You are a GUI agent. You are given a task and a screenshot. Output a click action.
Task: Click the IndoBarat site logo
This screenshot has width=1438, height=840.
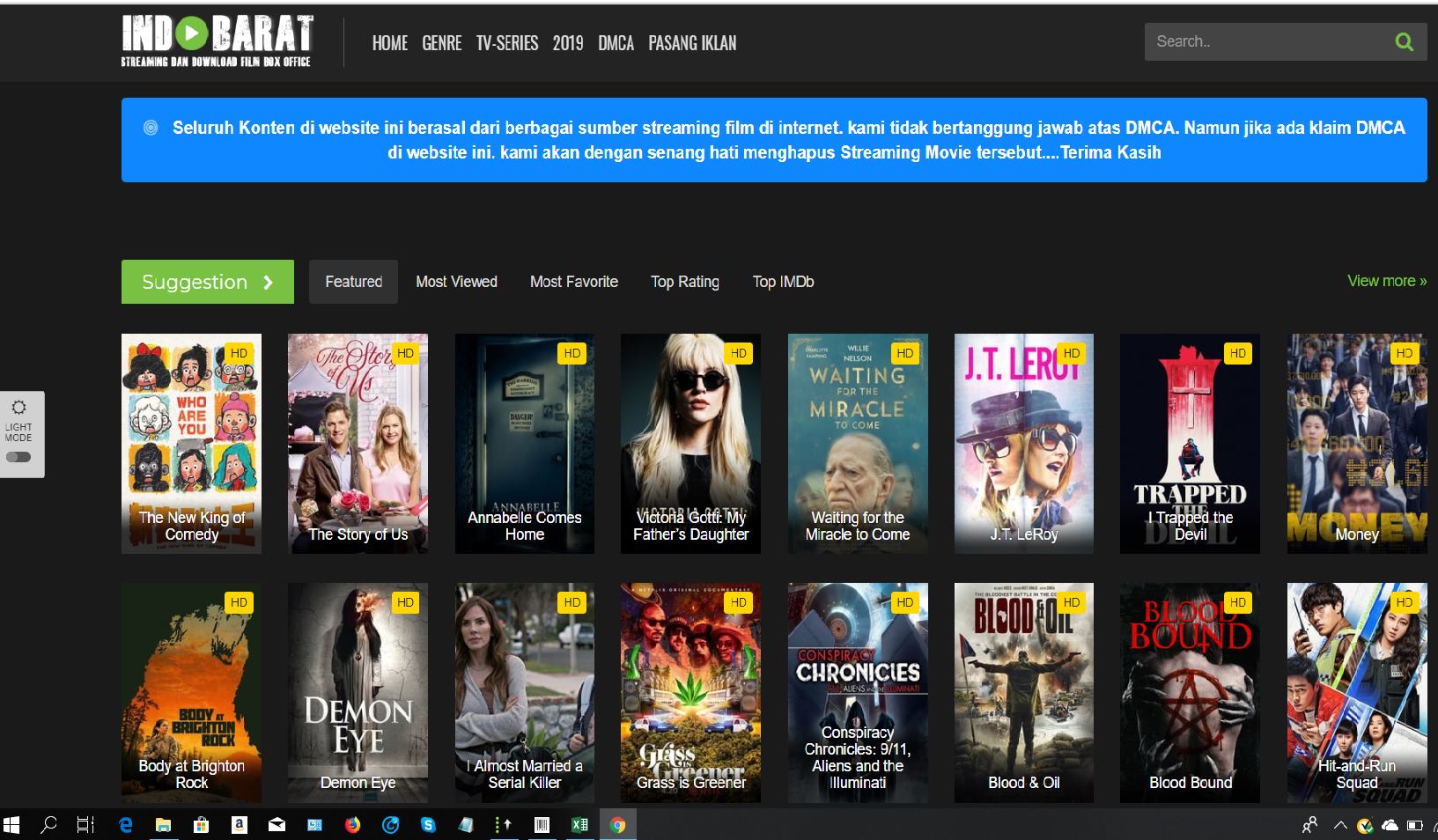217,41
